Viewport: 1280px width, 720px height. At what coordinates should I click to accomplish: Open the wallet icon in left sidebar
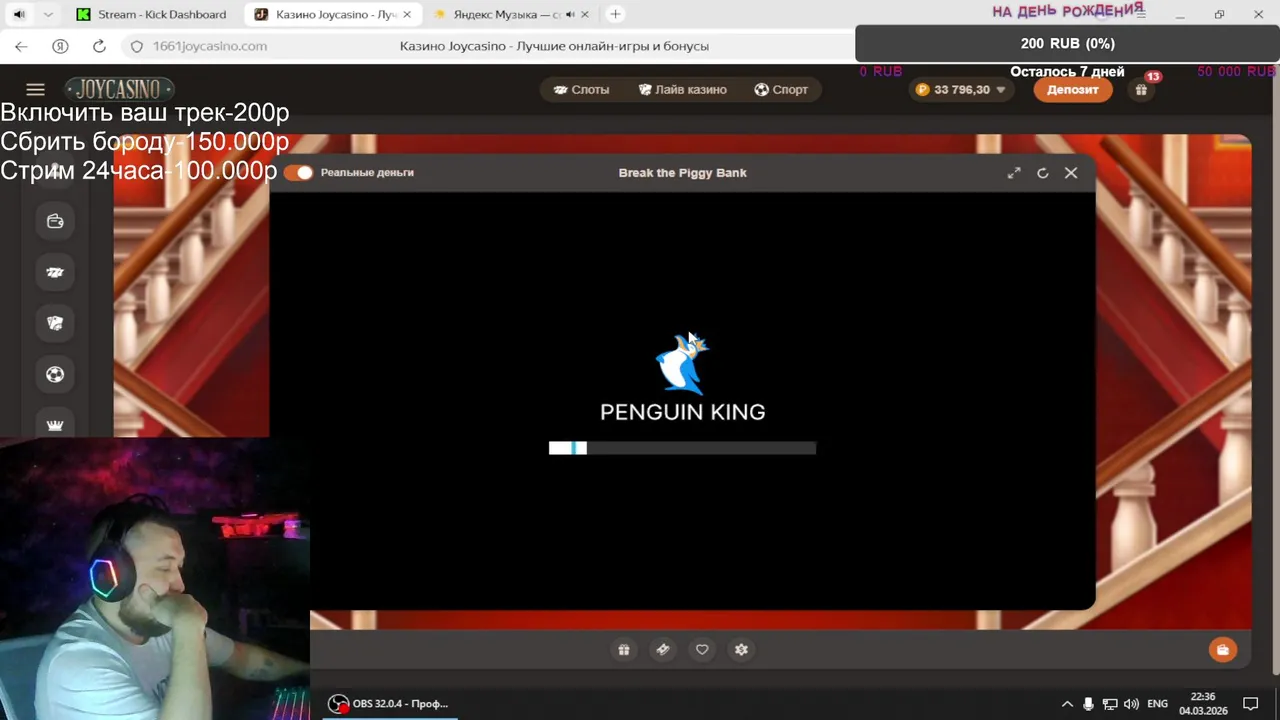[x=55, y=221]
